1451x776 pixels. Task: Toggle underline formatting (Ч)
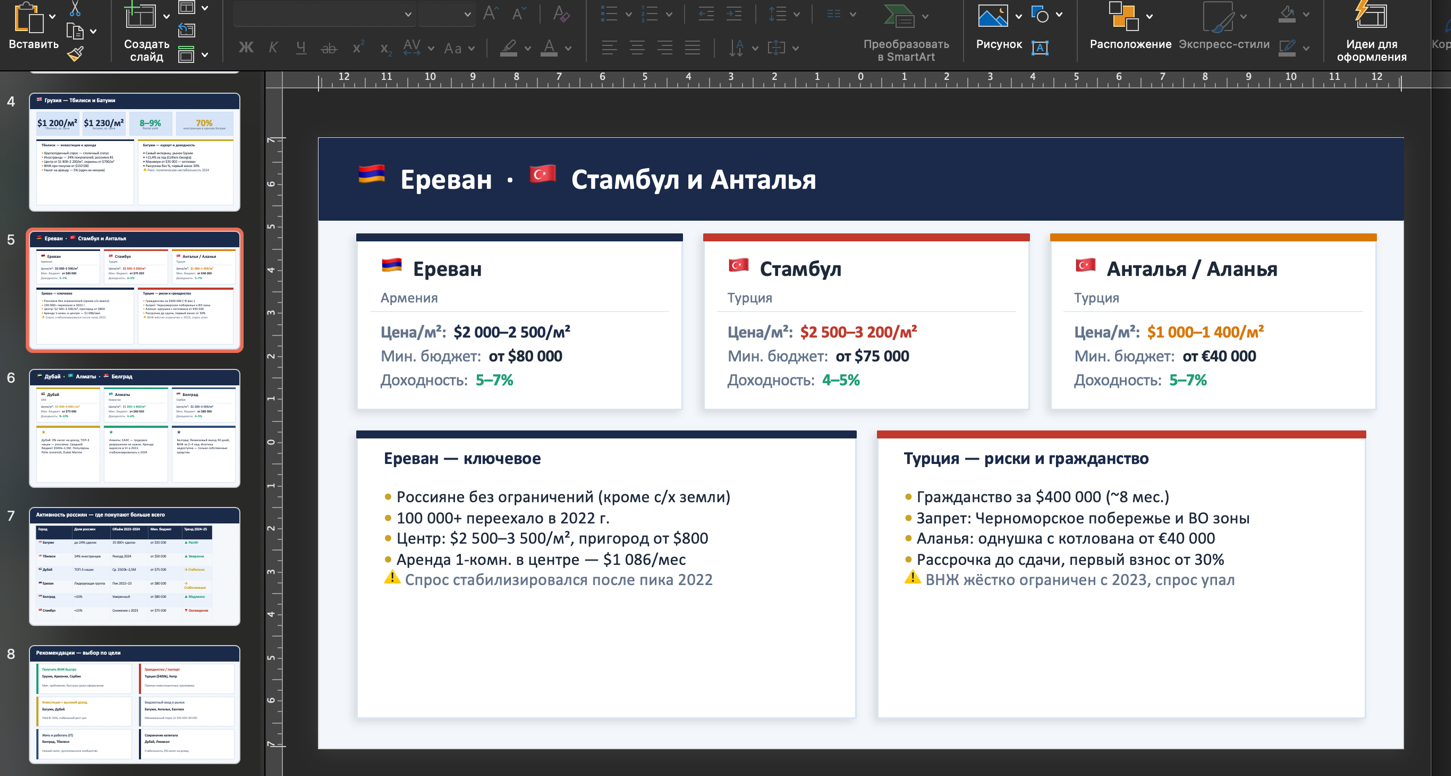(301, 47)
